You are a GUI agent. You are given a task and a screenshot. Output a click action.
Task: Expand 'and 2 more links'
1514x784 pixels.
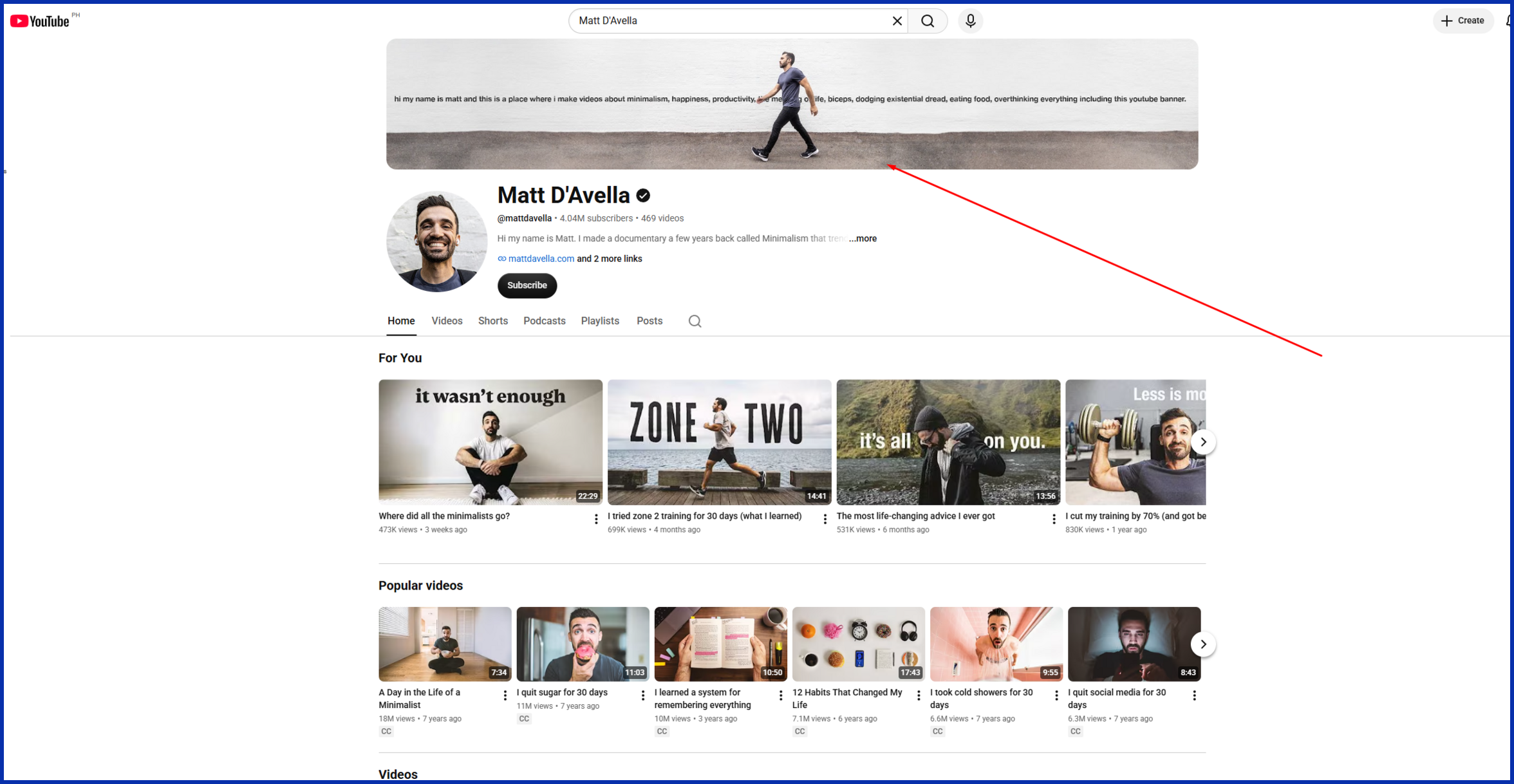[610, 259]
